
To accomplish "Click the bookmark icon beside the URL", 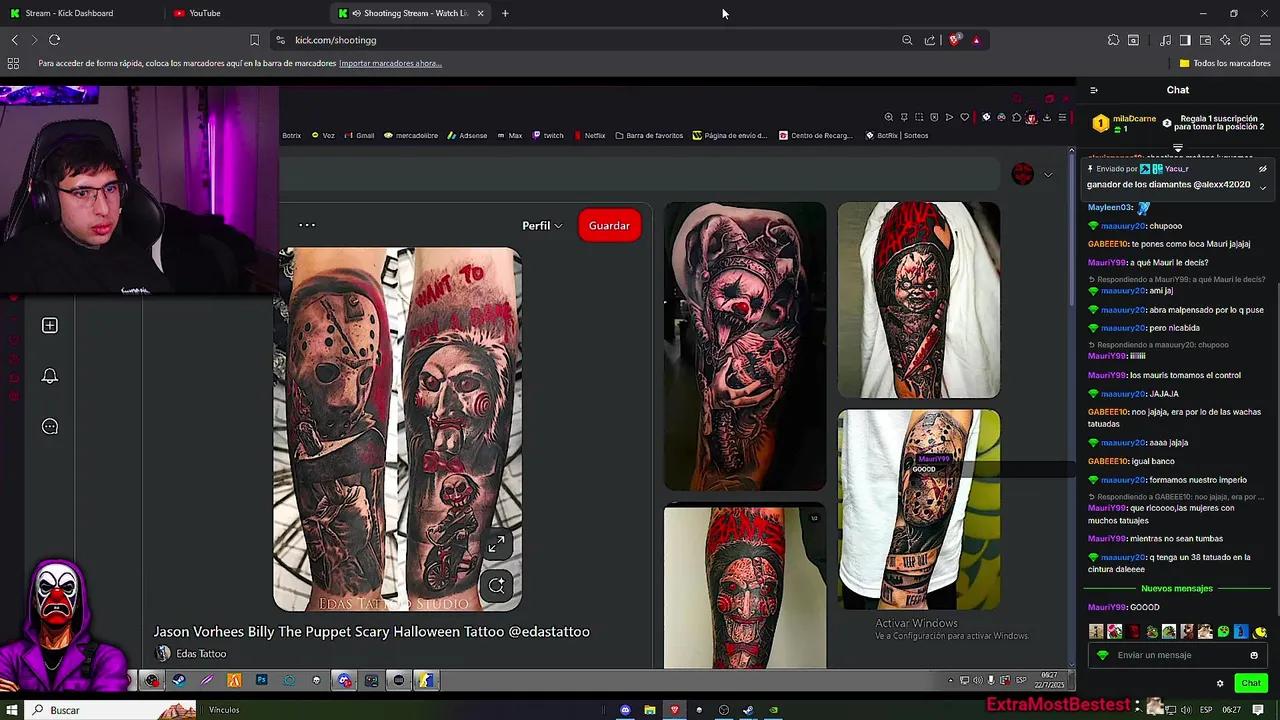I will (x=254, y=40).
